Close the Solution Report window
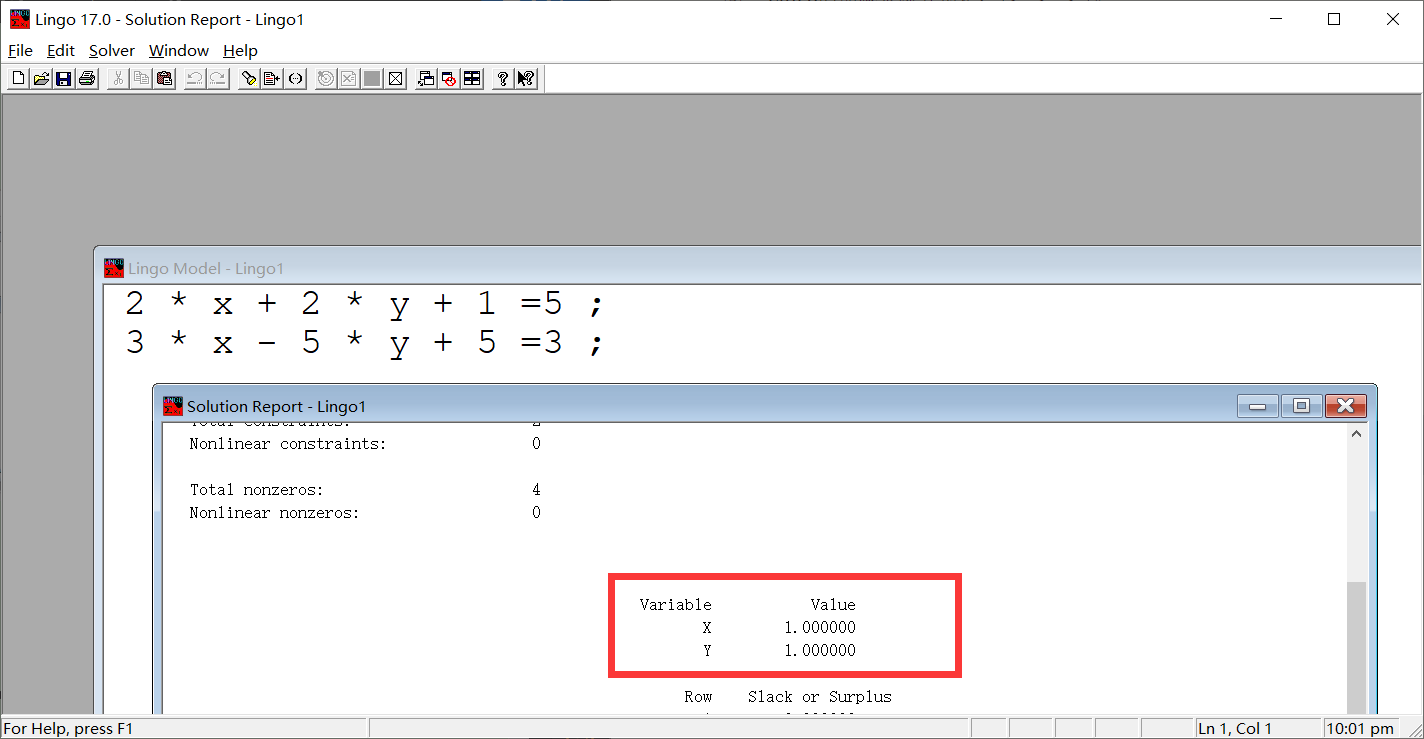Image resolution: width=1424 pixels, height=739 pixels. (1345, 405)
